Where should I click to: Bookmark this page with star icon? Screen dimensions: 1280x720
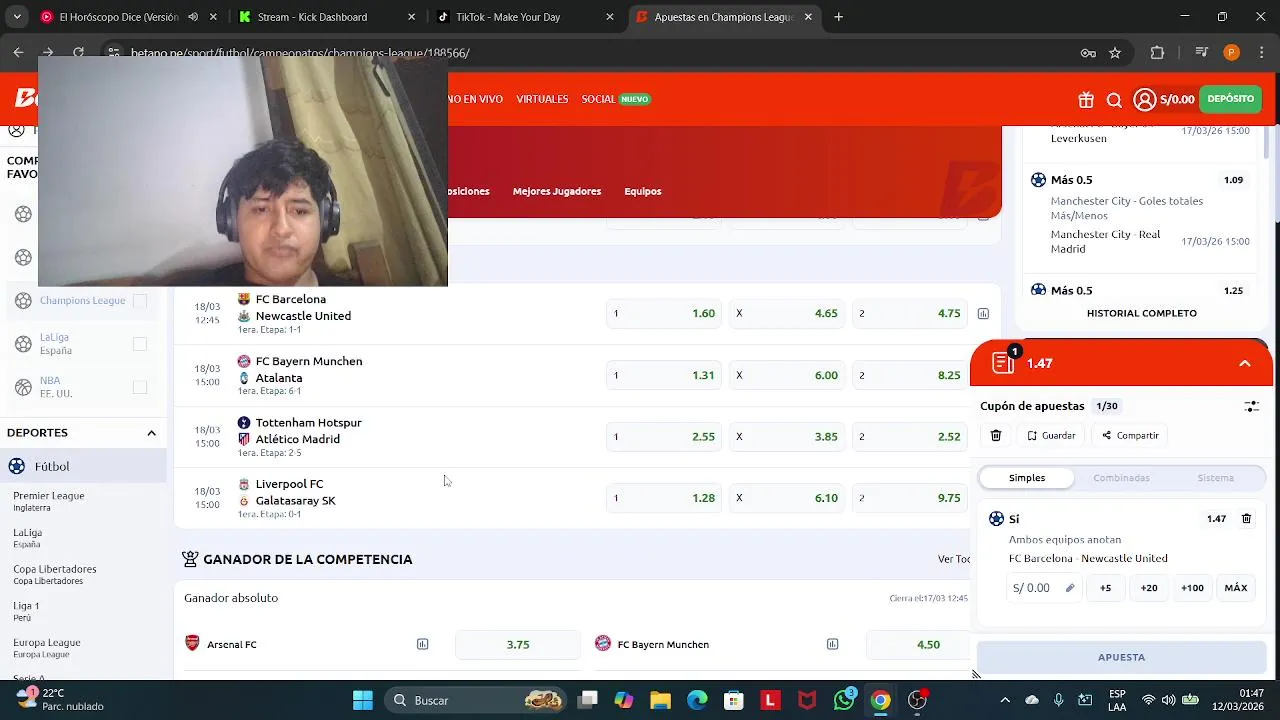click(x=1115, y=53)
